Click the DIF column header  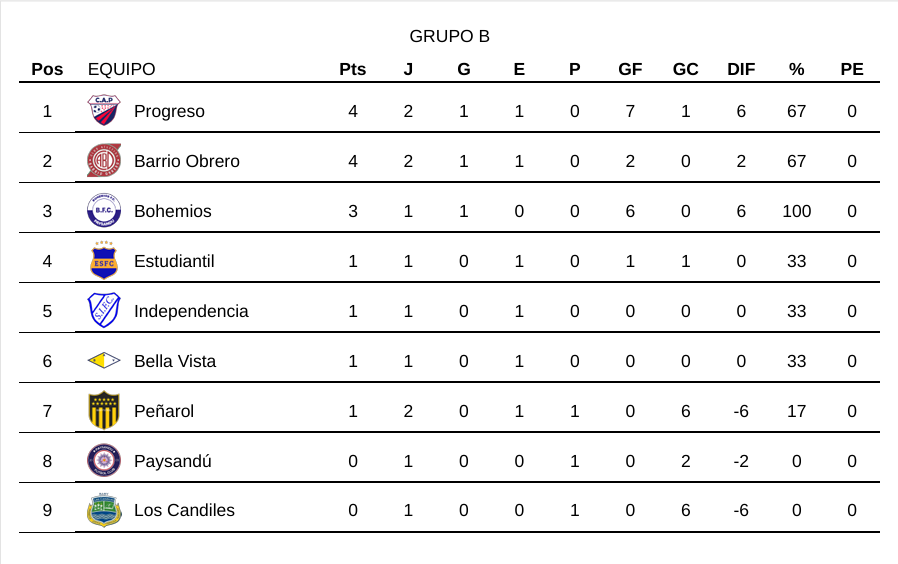coord(741,70)
